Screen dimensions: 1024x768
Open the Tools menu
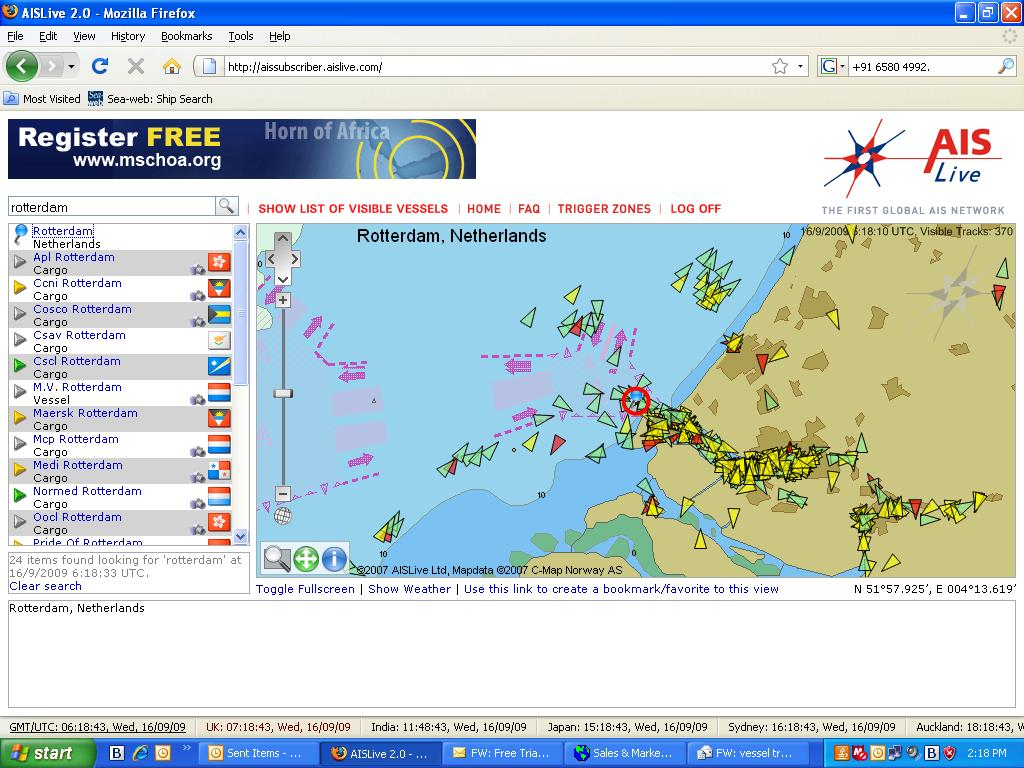click(241, 36)
